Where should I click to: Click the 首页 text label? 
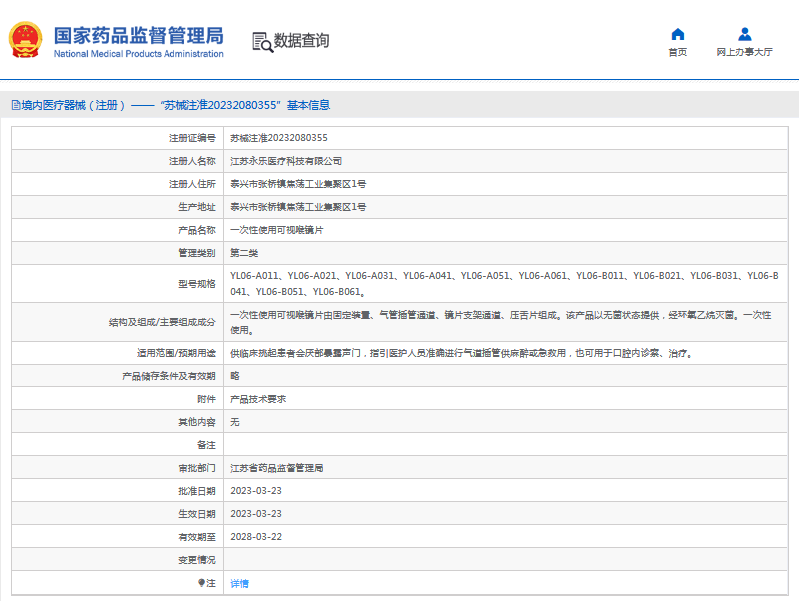pos(678,52)
